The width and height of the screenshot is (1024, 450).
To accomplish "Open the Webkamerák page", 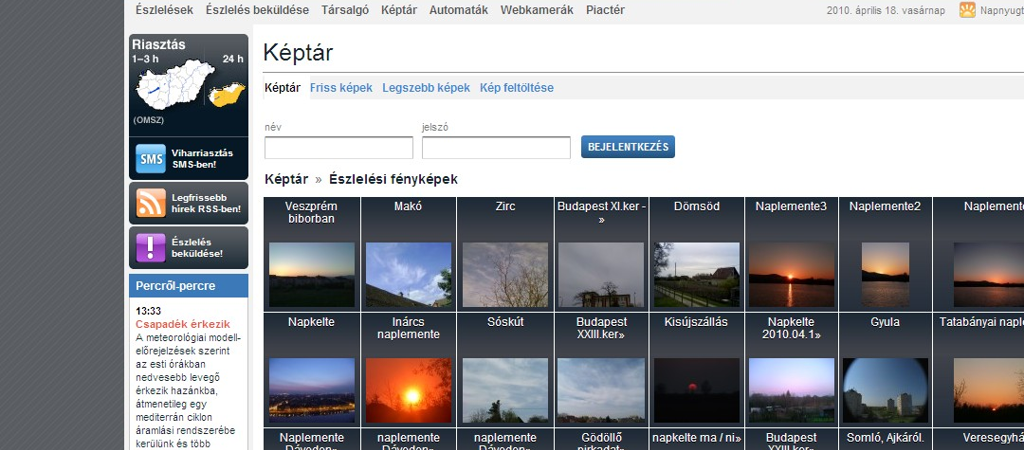I will tap(537, 10).
